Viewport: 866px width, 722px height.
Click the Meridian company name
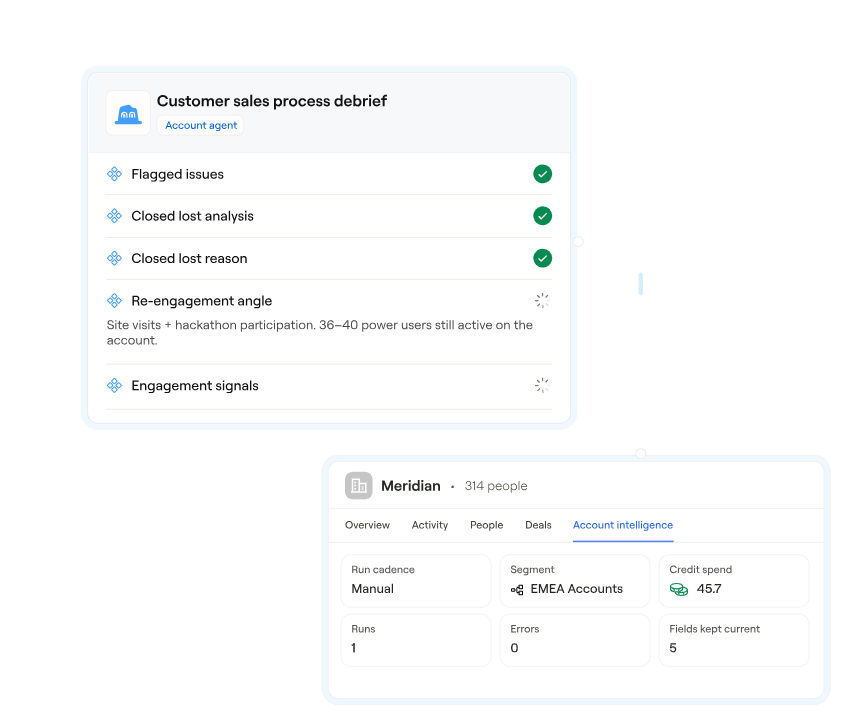(x=411, y=486)
